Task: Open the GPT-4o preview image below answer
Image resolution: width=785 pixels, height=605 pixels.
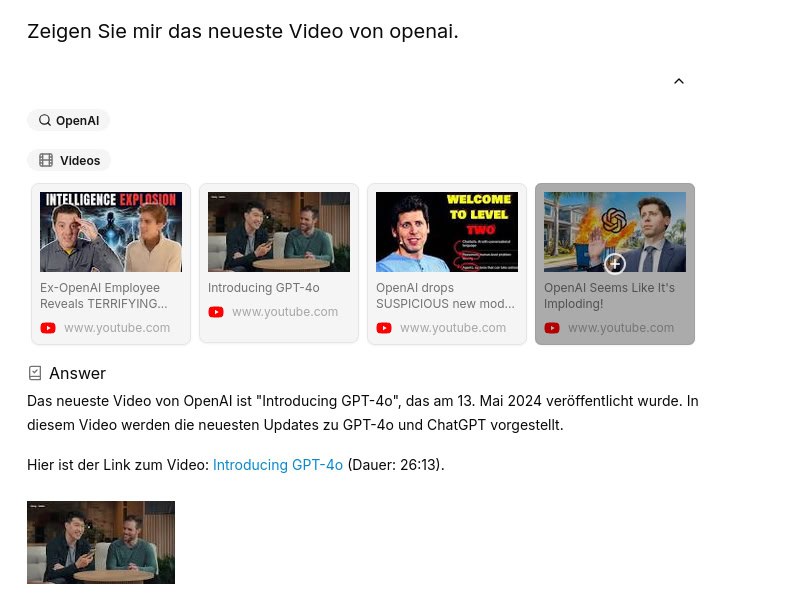Action: point(101,542)
